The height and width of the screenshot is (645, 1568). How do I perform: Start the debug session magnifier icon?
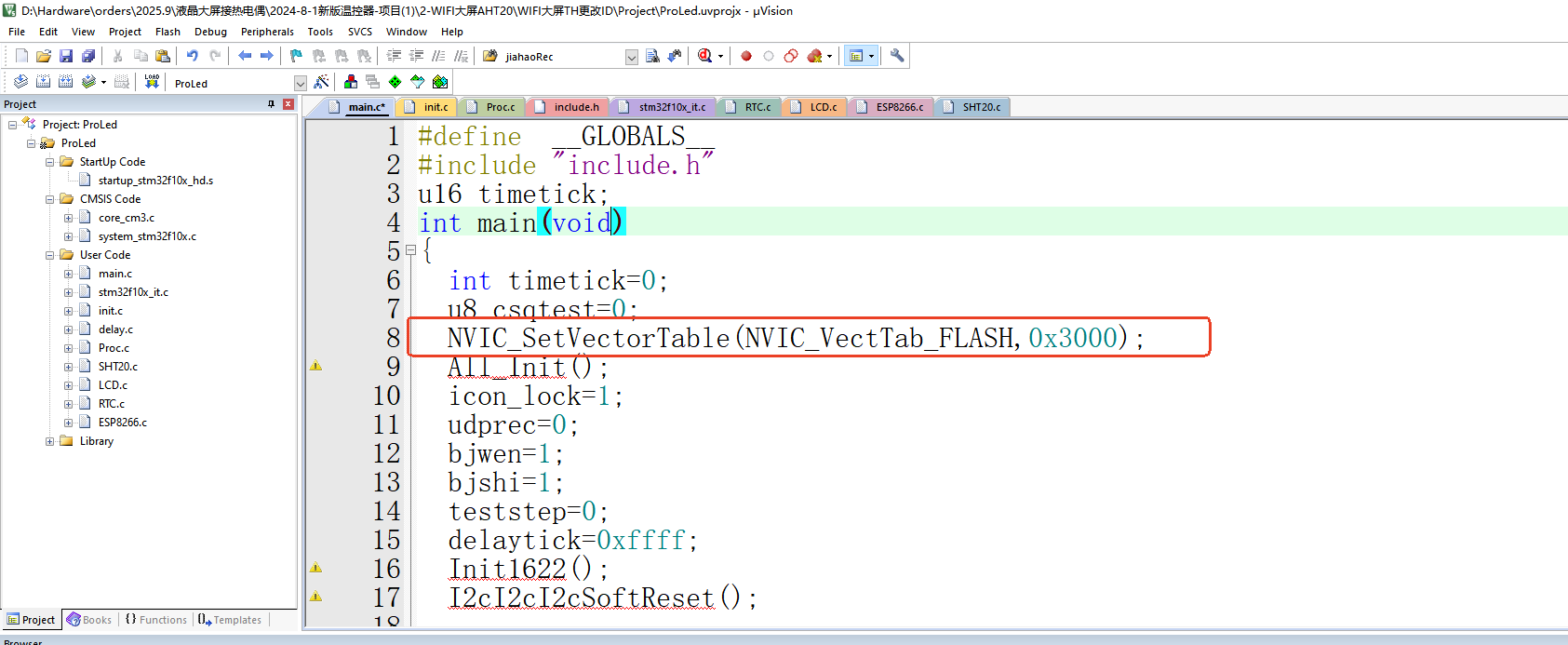tap(705, 56)
